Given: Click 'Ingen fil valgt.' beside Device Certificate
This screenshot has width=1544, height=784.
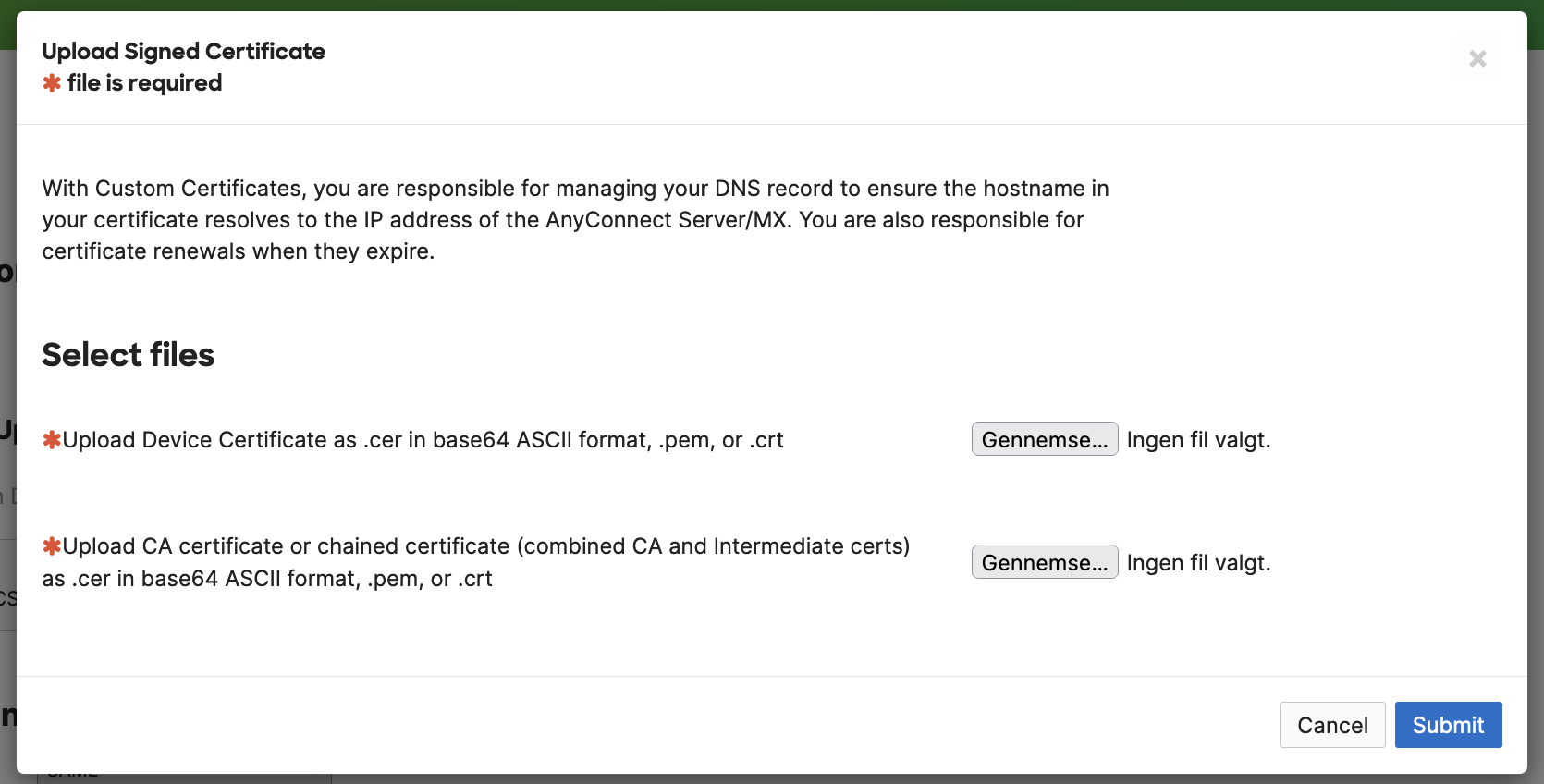Looking at the screenshot, I should coord(1198,440).
